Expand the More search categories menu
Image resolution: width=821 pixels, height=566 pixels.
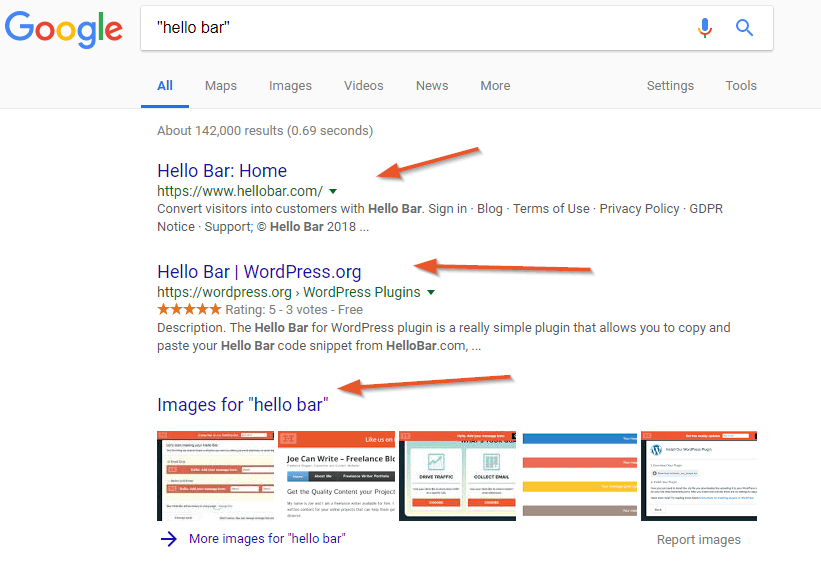pyautogui.click(x=495, y=86)
